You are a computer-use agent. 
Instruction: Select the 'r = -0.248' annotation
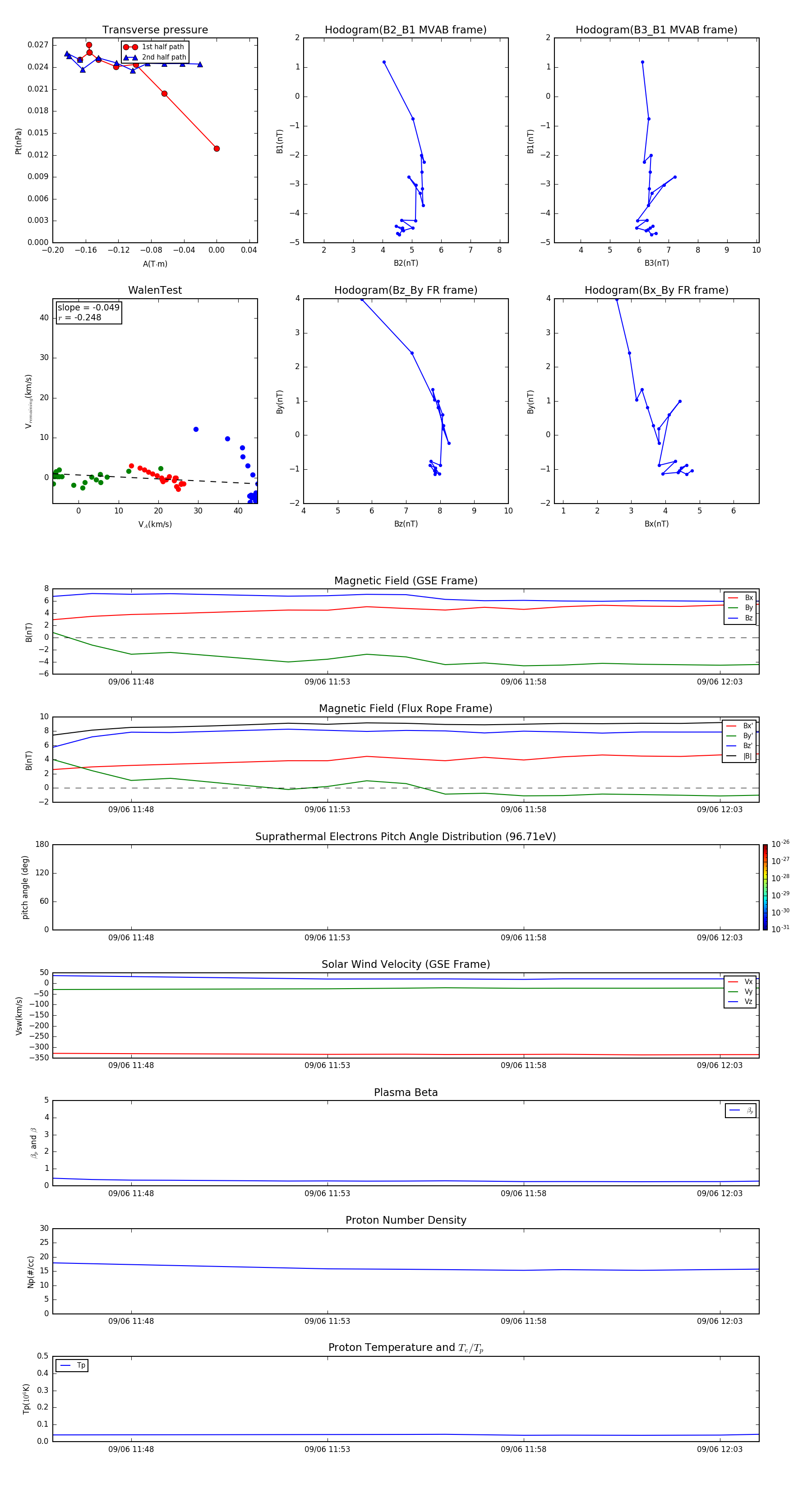coord(80,317)
